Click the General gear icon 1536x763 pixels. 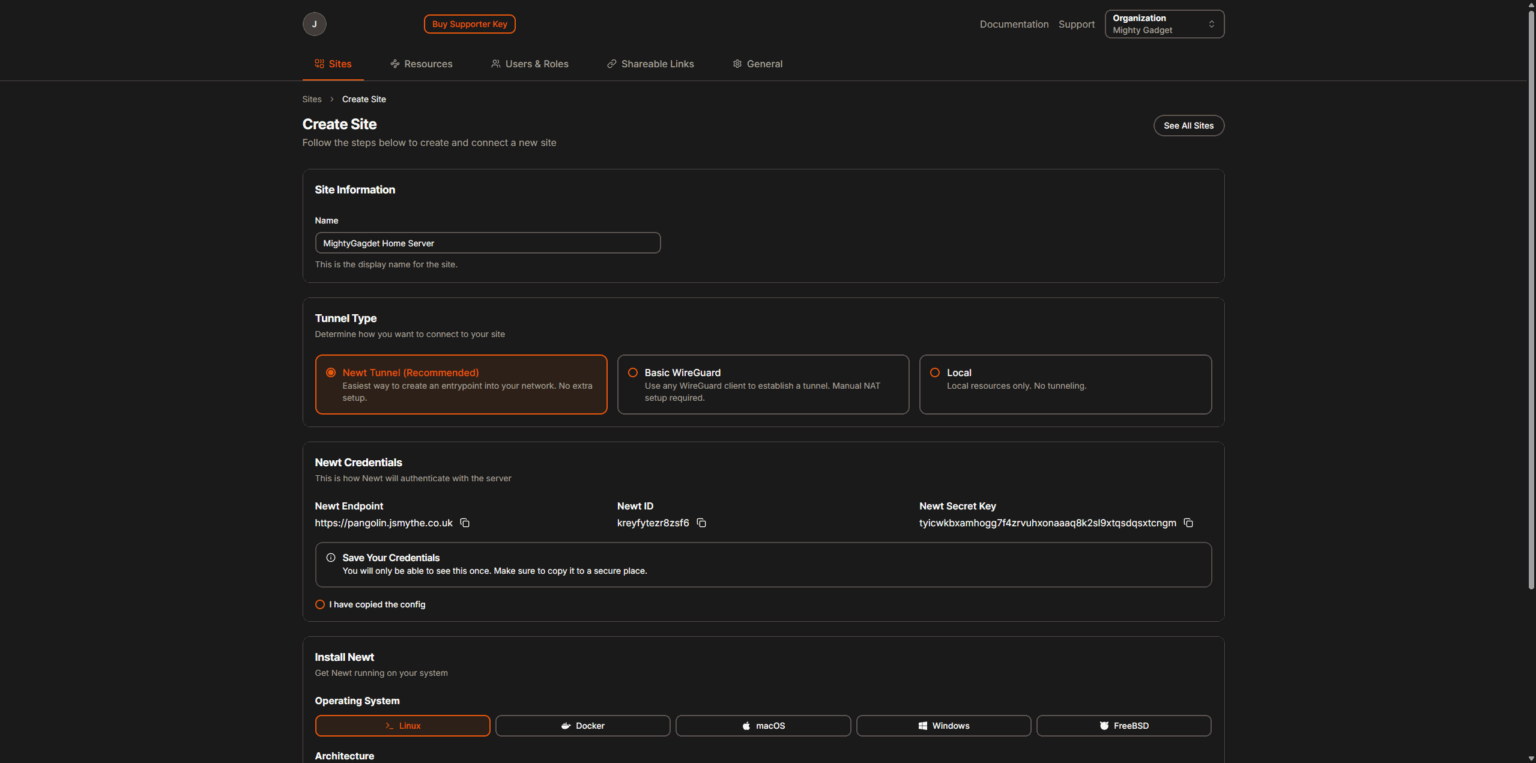click(x=737, y=63)
